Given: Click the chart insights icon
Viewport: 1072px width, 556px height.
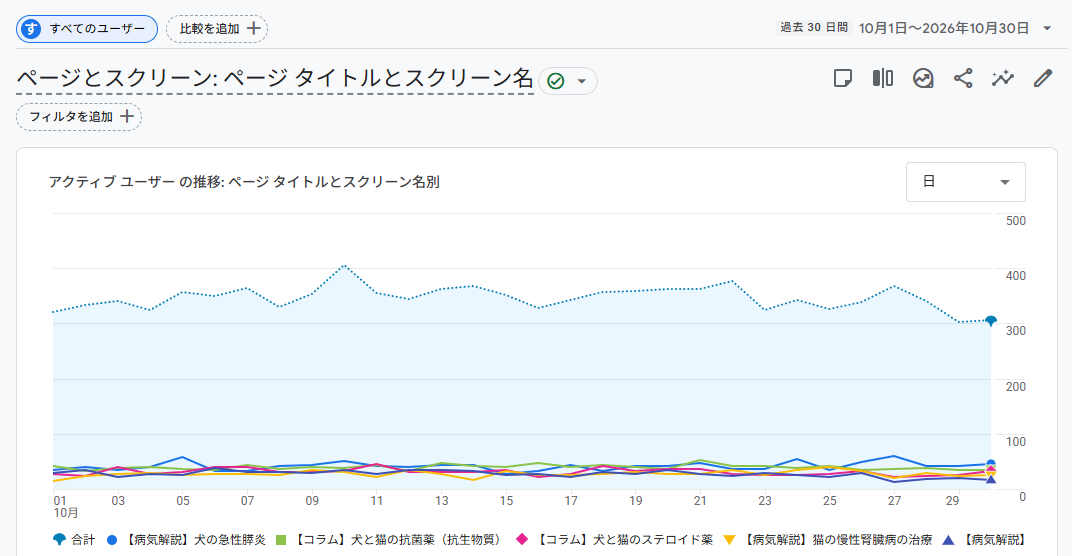Looking at the screenshot, I should click(x=923, y=79).
